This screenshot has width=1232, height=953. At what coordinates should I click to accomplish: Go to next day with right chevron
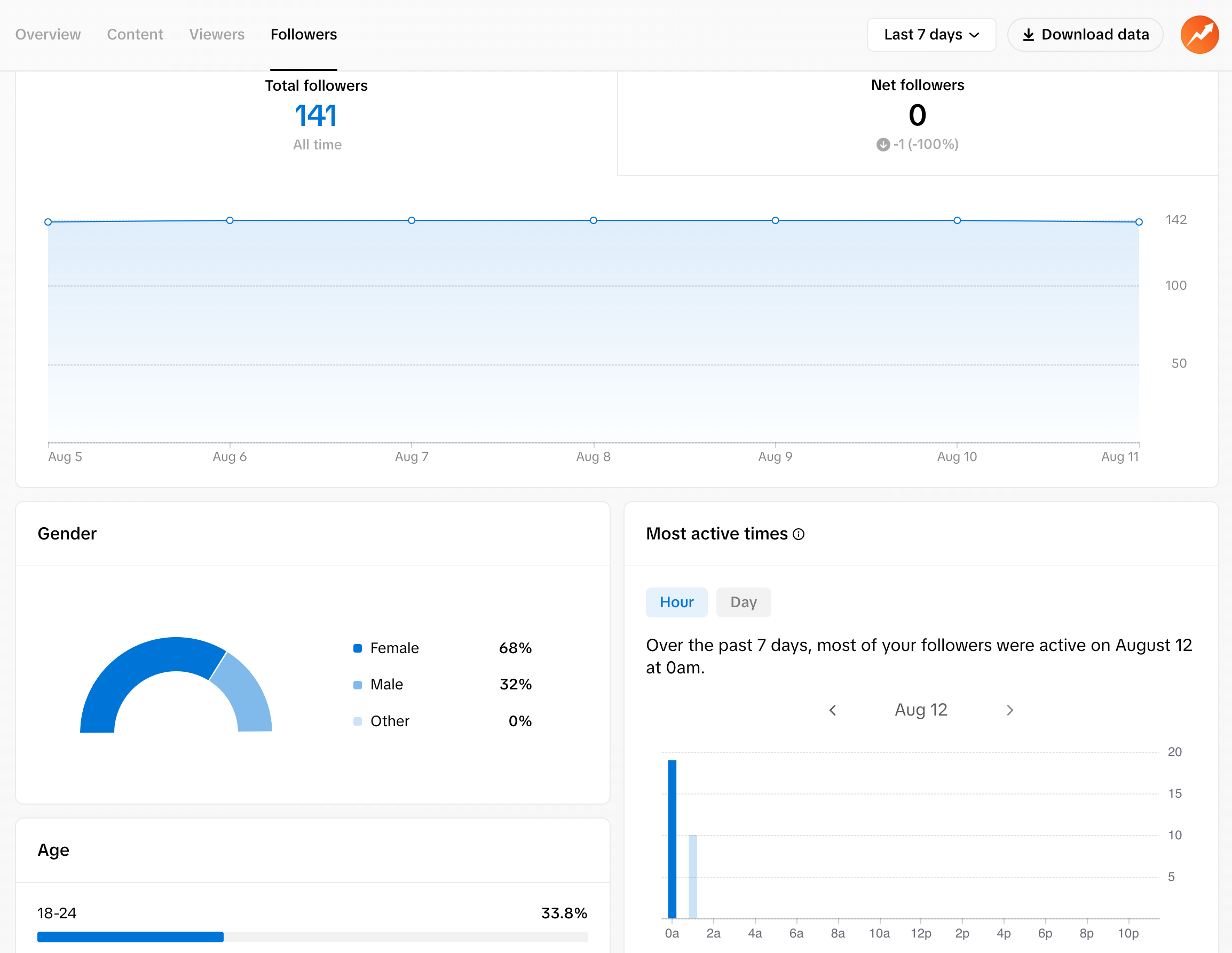[1010, 710]
